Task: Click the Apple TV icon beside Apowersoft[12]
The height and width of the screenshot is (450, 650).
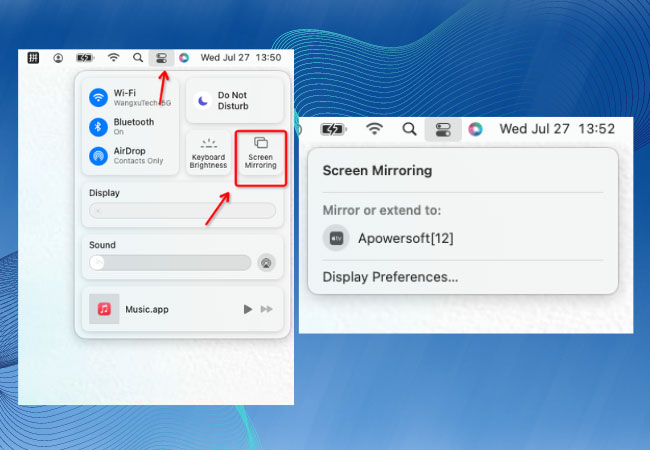Action: [336, 238]
